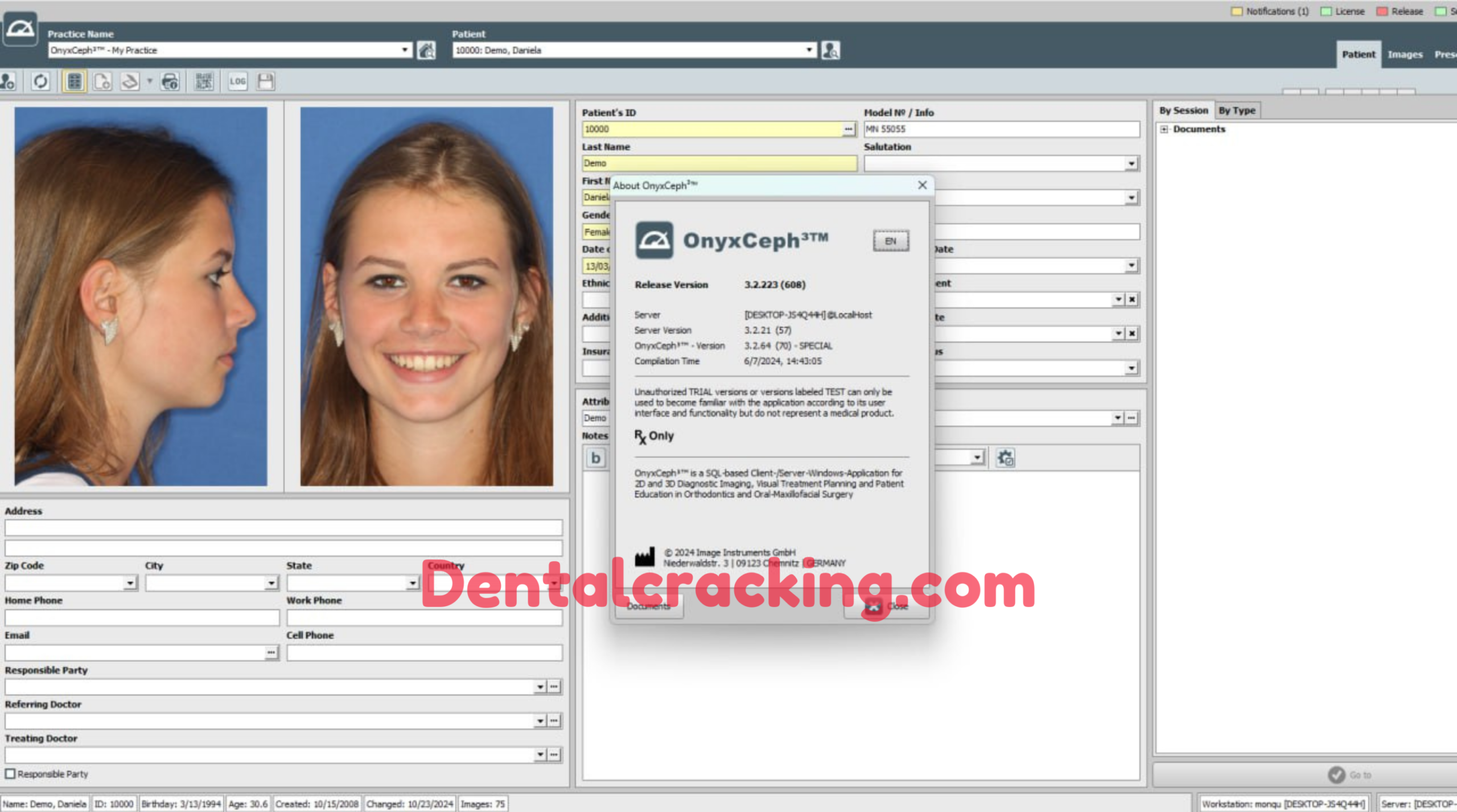Toggle the EN language button
Viewport: 1457px width, 812px height.
tap(891, 241)
